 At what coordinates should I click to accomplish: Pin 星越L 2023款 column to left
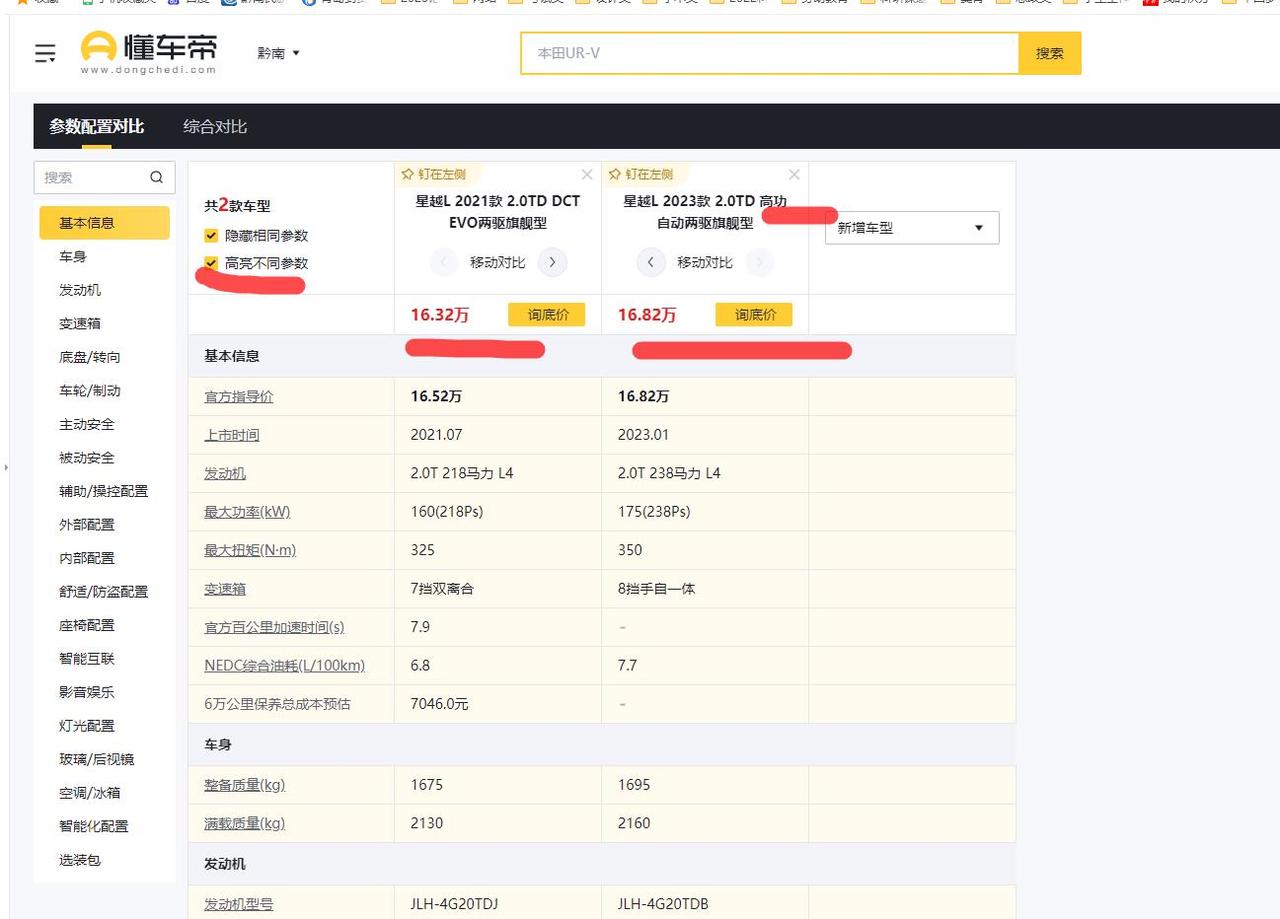tap(640, 174)
